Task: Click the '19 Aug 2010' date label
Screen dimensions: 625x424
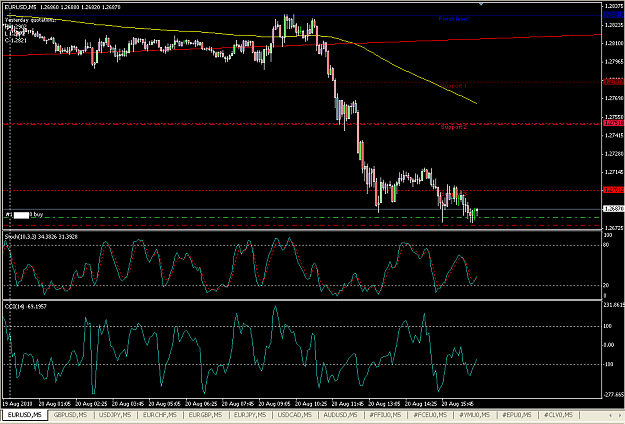Action: (18, 404)
